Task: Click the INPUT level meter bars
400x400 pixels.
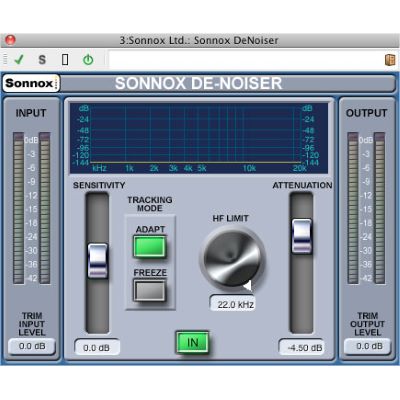Action: pos(32,208)
